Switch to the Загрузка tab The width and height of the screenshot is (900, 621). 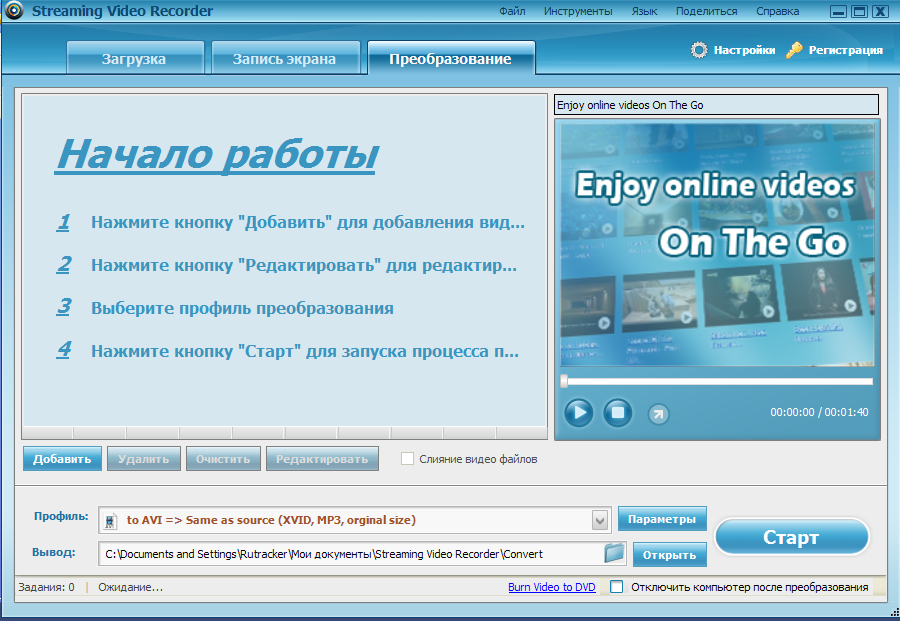(x=134, y=59)
